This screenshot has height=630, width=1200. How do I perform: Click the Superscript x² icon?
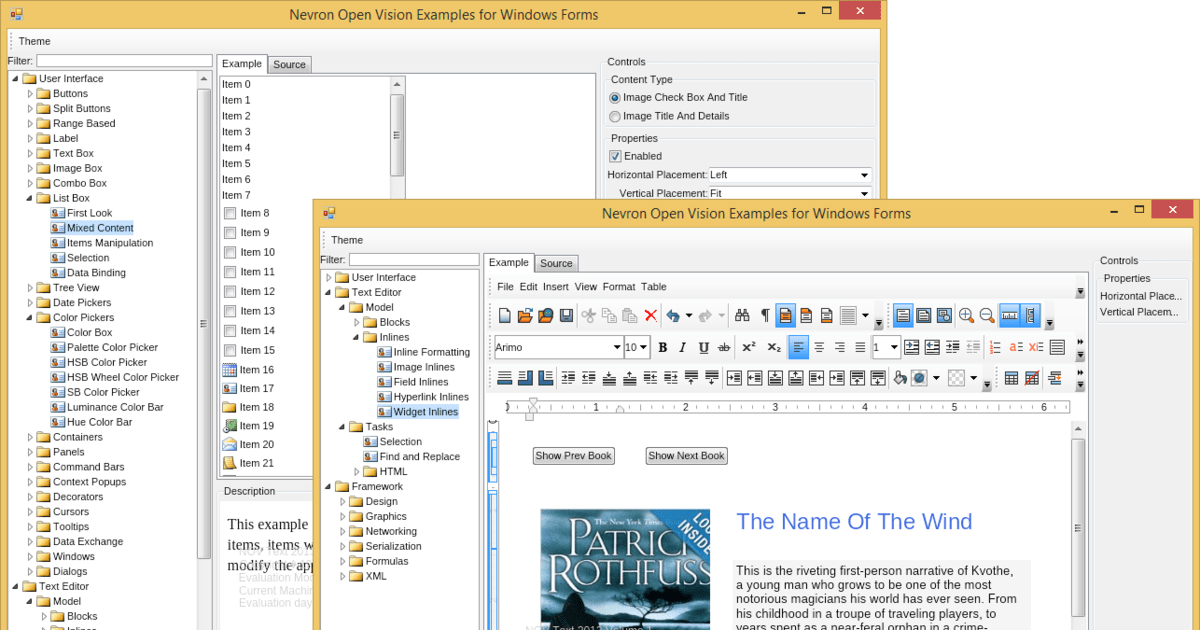(748, 347)
